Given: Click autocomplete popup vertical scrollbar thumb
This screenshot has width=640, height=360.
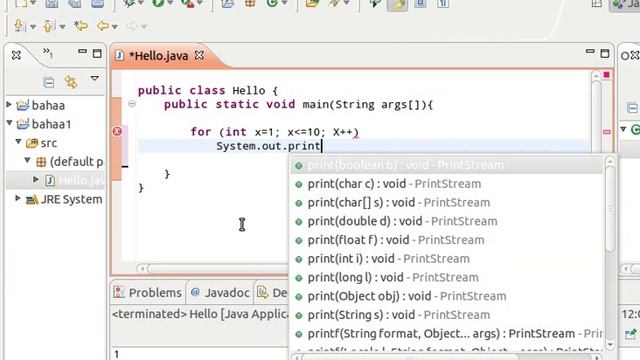Looking at the screenshot, I should [610, 209].
